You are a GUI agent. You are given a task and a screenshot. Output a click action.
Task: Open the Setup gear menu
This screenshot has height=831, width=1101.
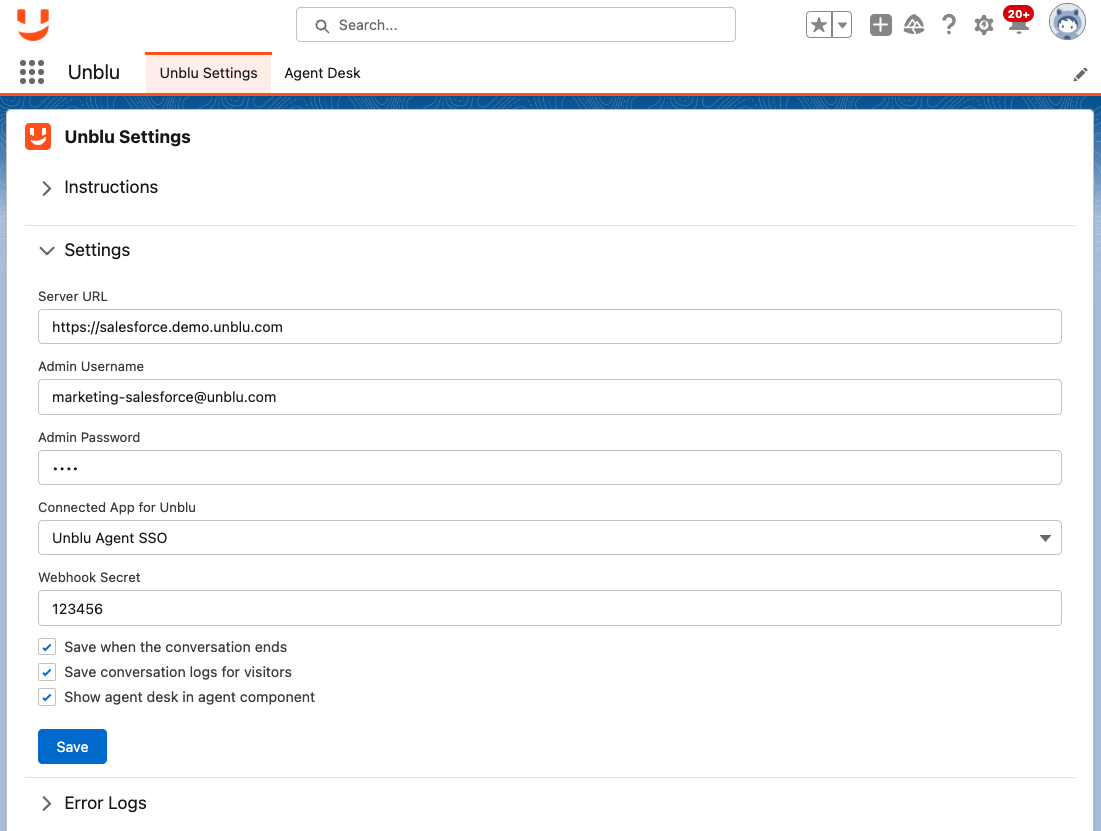click(983, 25)
